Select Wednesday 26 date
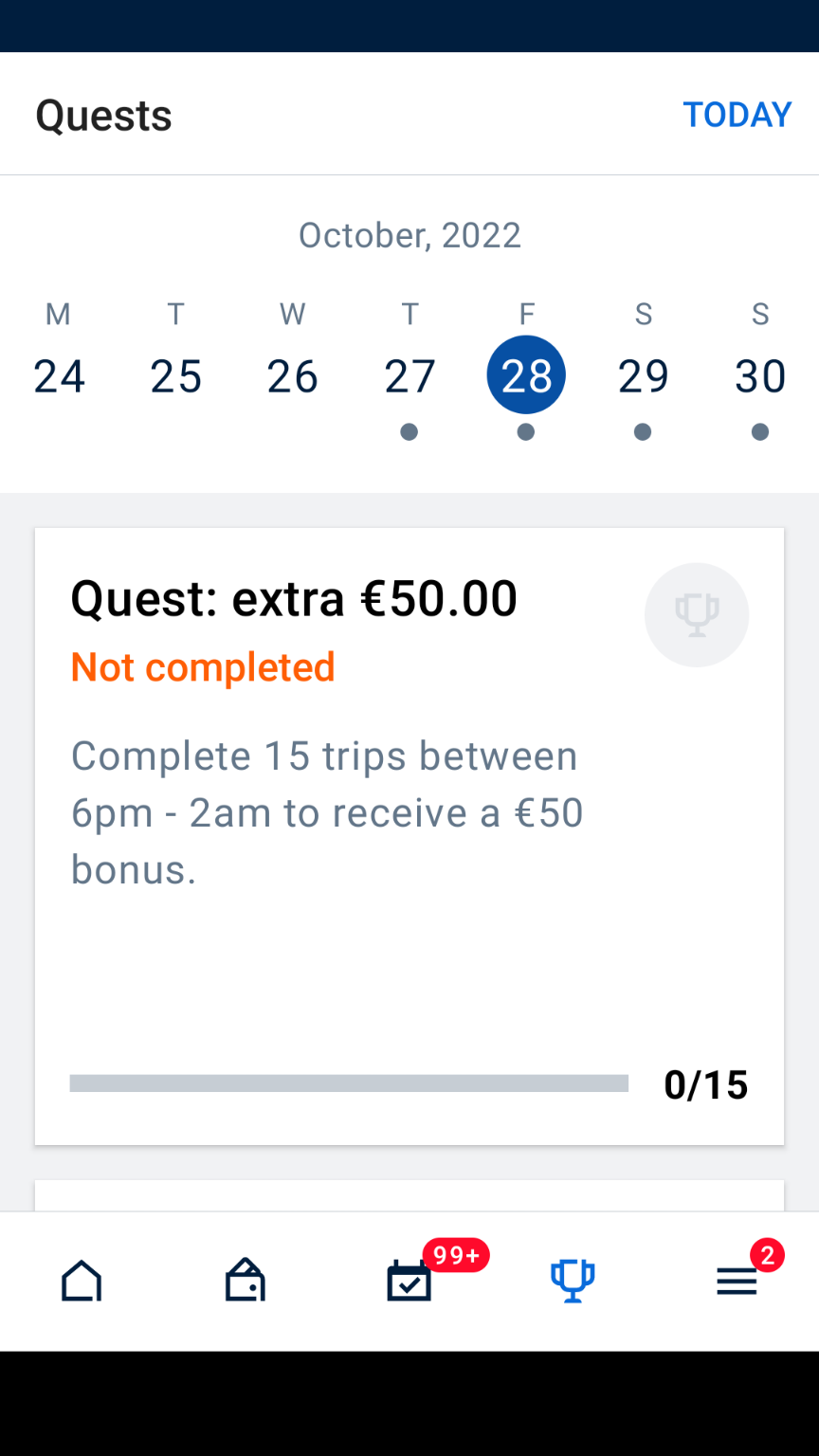This screenshot has height=1456, width=819. click(x=292, y=376)
